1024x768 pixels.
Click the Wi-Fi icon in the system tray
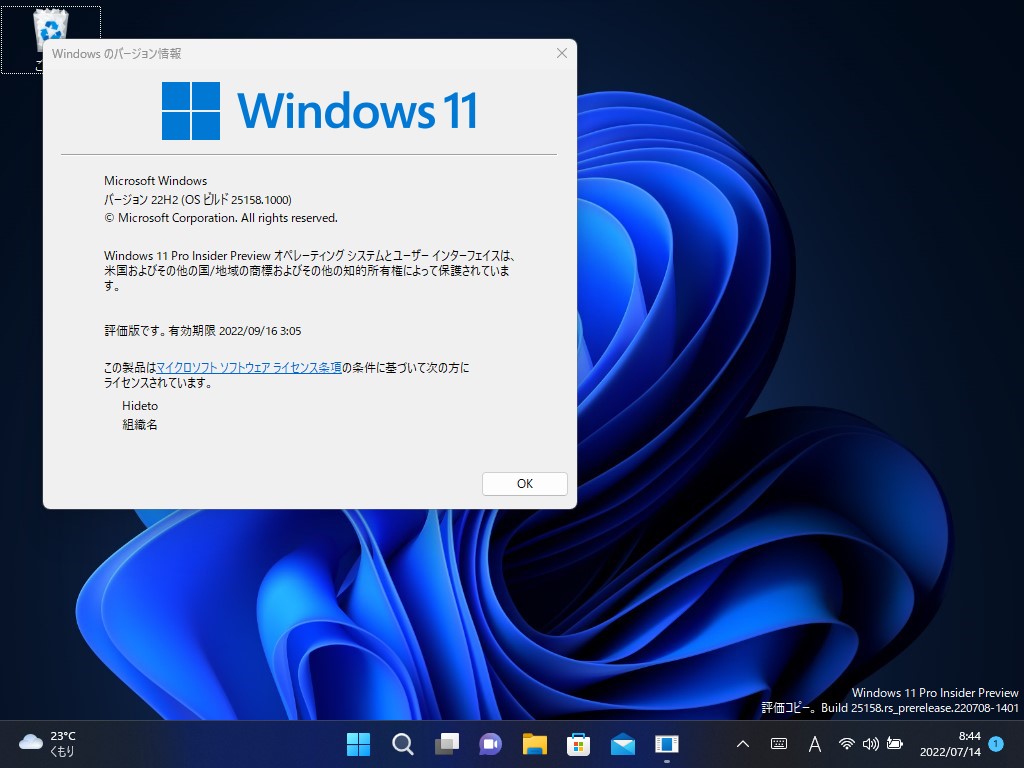point(847,744)
